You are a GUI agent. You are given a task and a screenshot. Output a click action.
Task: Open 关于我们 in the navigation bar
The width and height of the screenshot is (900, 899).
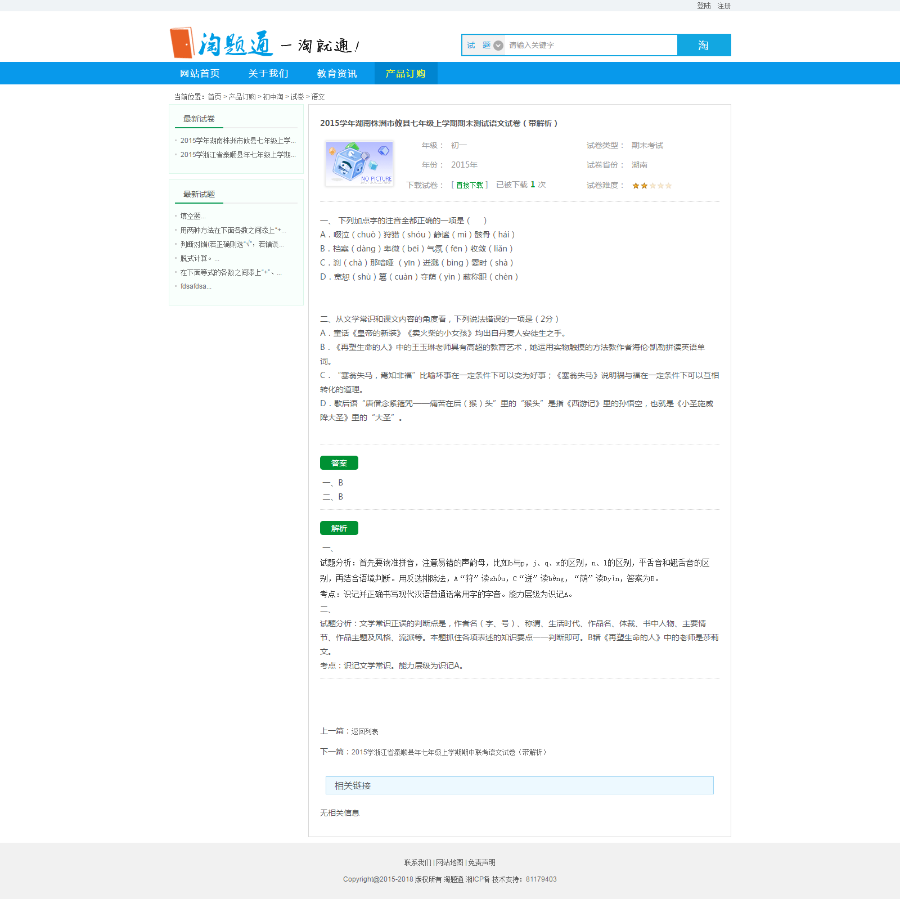pyautogui.click(x=268, y=73)
